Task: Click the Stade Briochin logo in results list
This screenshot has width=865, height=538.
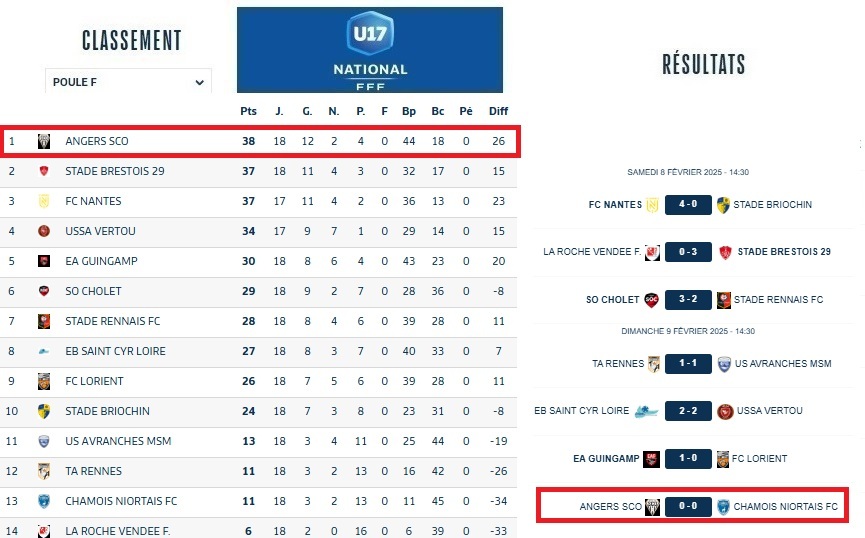Action: 722,205
